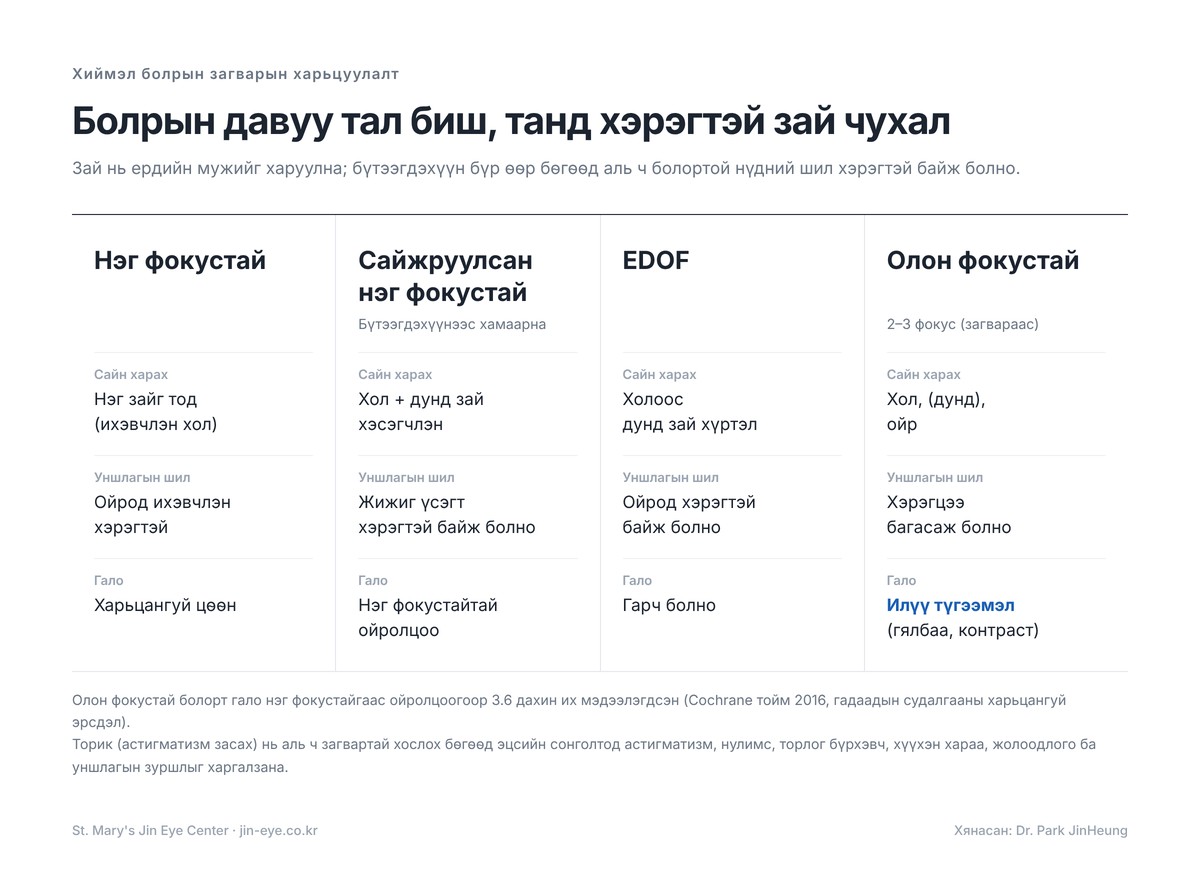Click "Сайн харах" label in Сайжруулсан column

pos(395,374)
